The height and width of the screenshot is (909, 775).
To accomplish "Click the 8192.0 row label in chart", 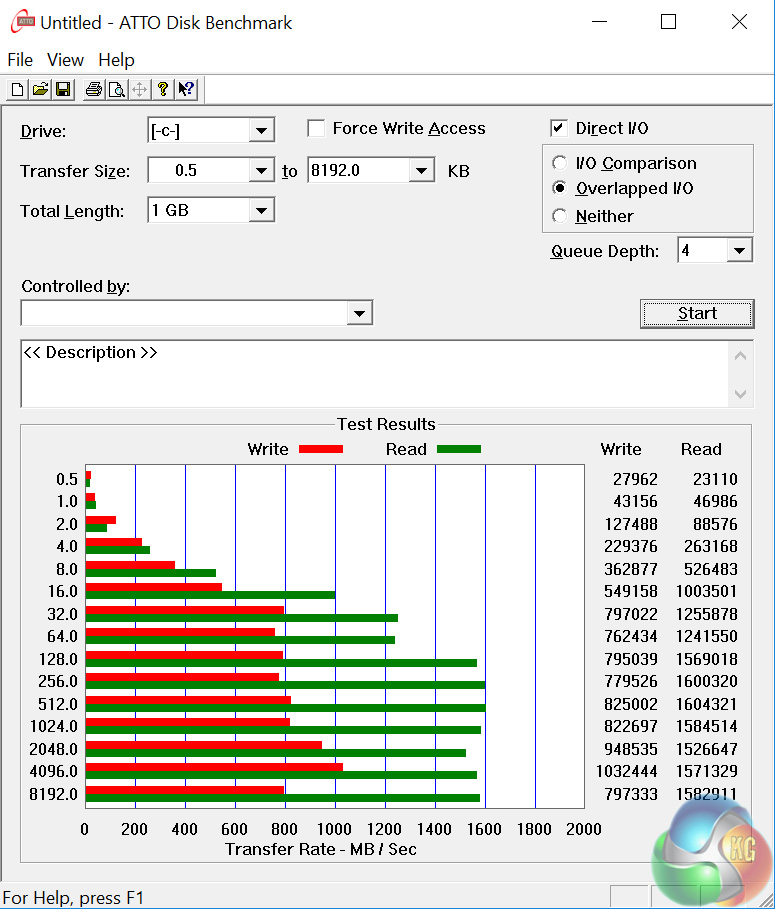I will tap(53, 794).
